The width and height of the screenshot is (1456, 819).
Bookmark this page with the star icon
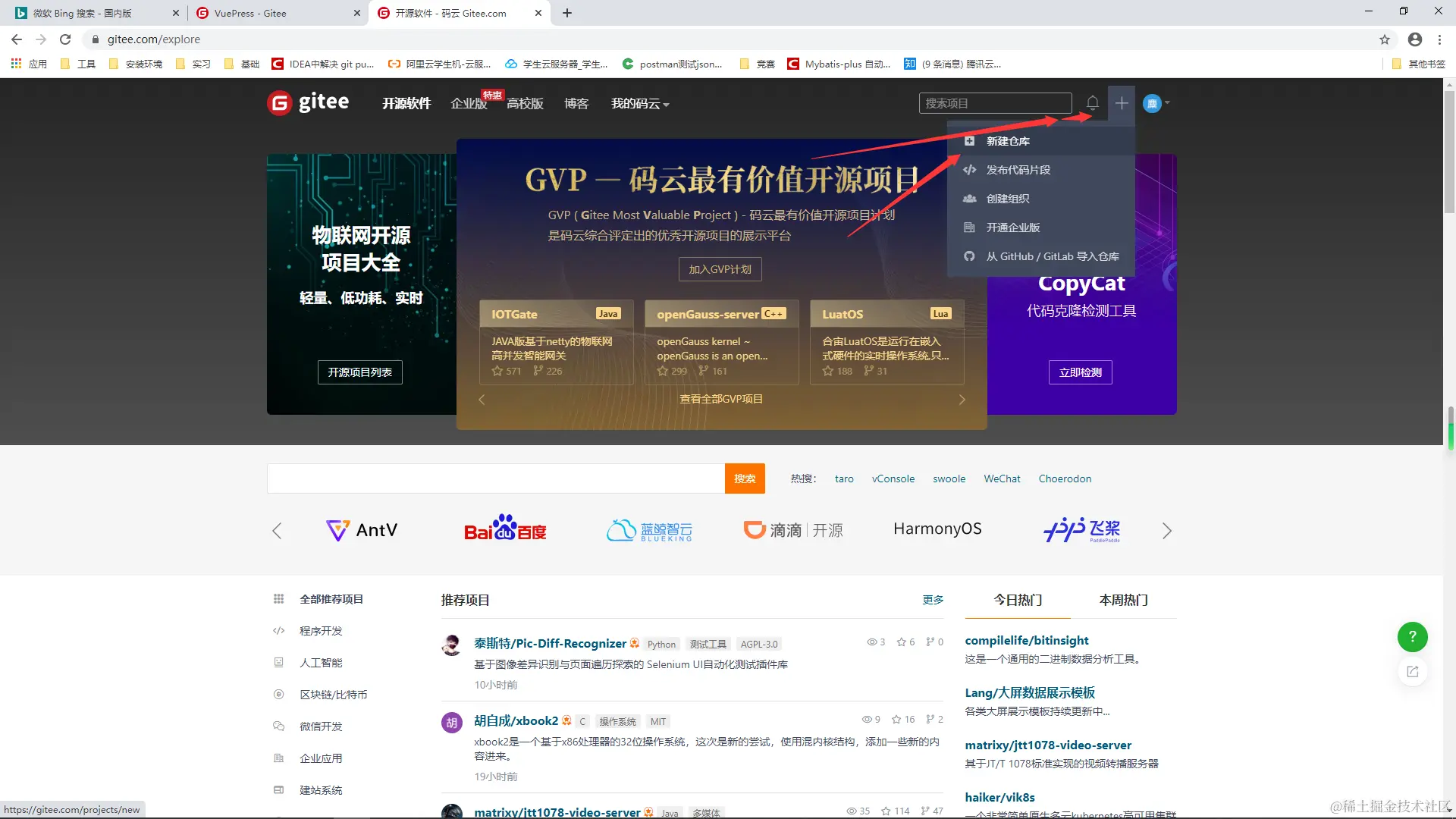click(1385, 39)
